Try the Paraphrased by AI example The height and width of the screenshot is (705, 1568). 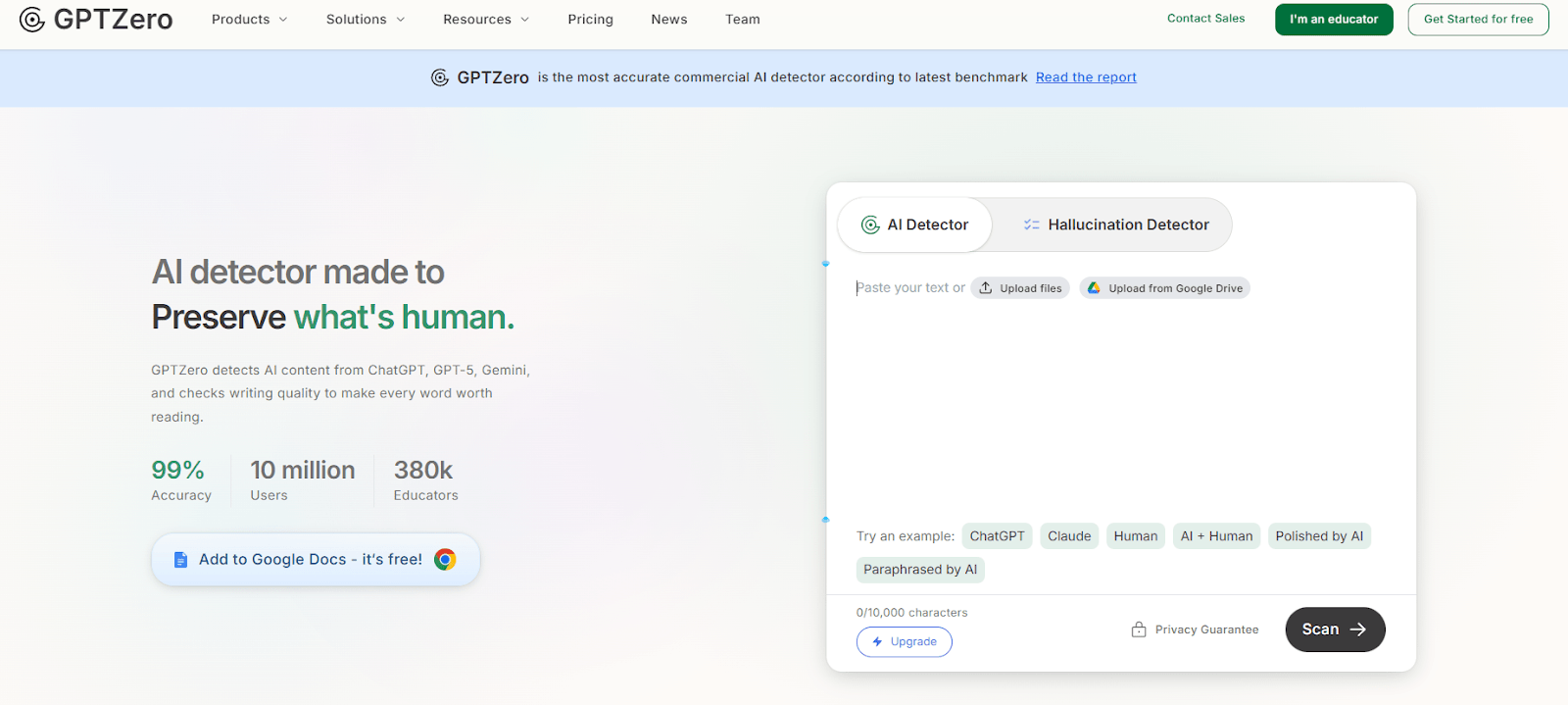tap(920, 570)
